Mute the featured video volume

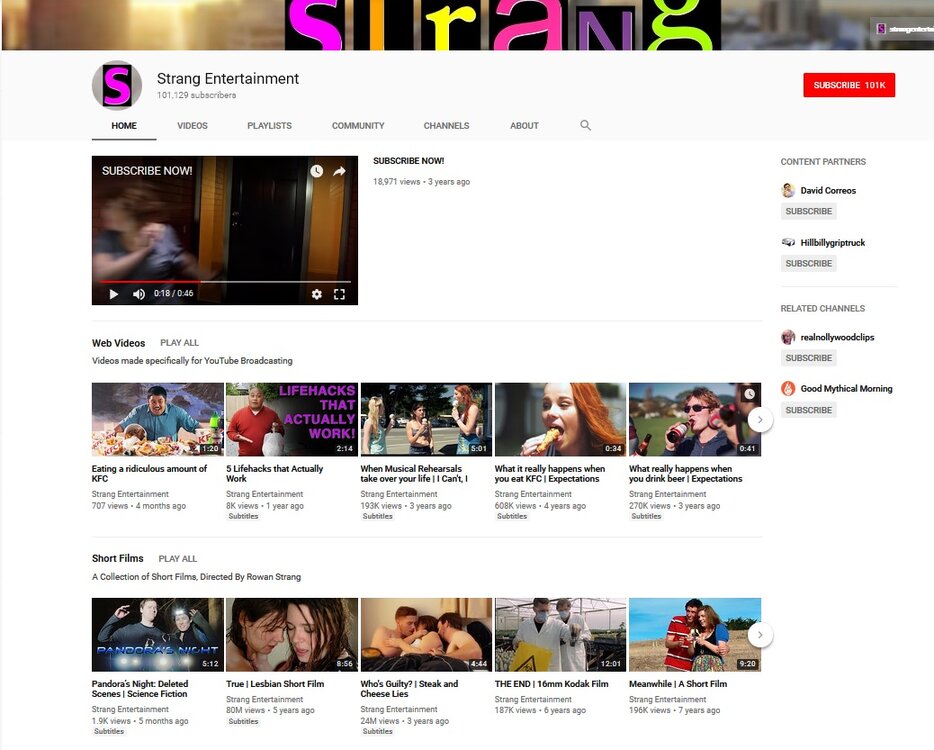[139, 294]
